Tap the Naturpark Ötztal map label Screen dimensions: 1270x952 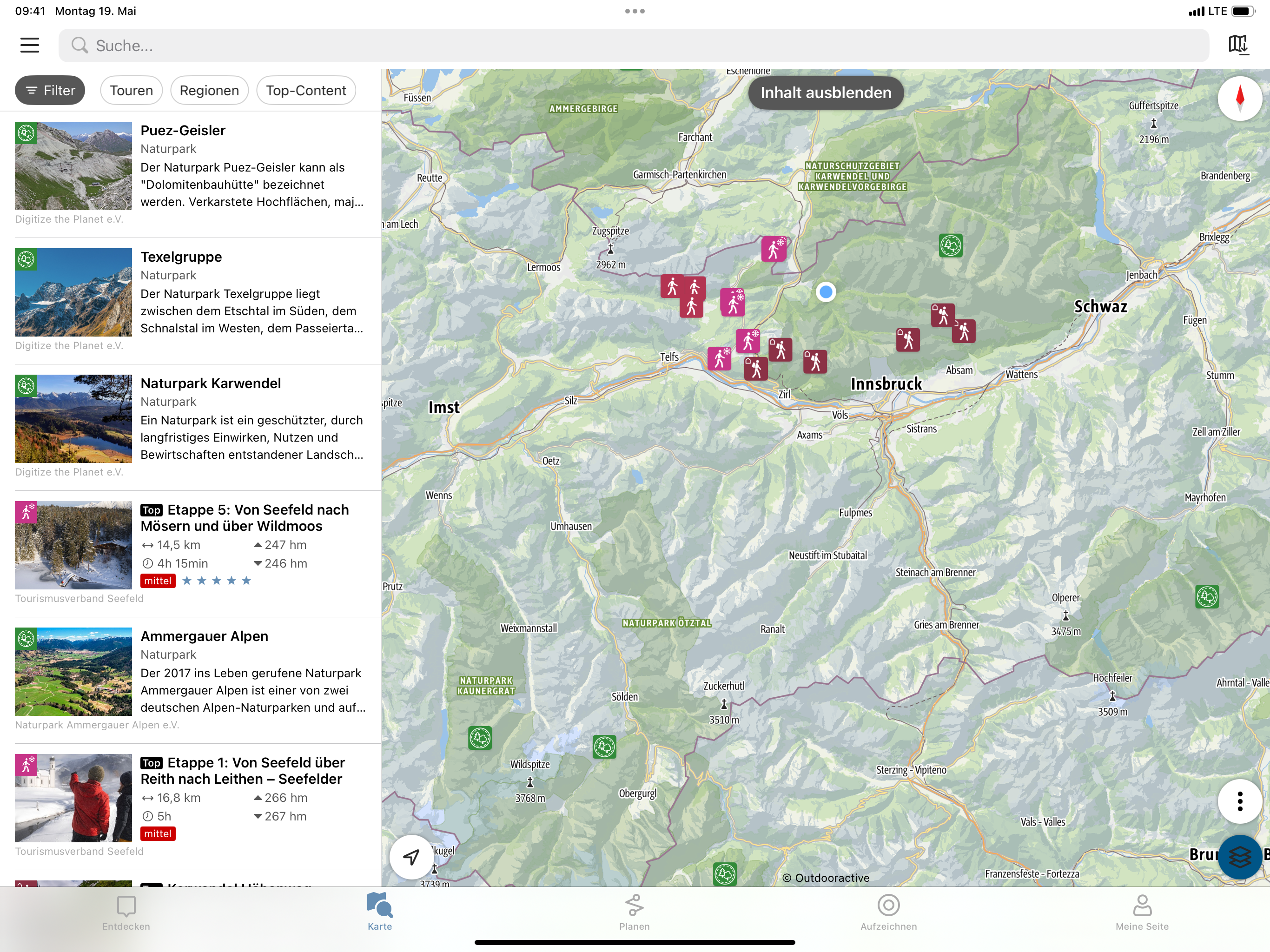[x=667, y=623]
